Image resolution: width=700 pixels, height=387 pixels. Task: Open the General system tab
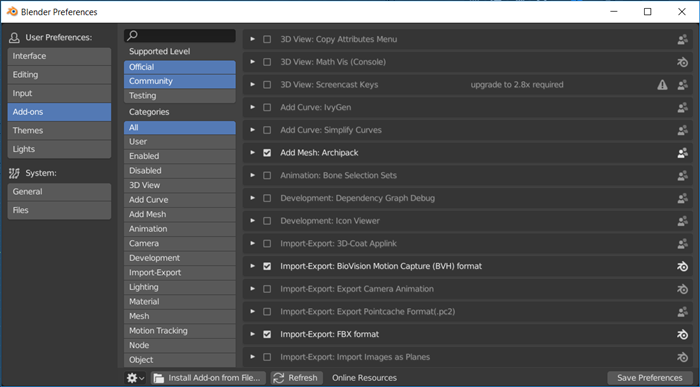(59, 192)
